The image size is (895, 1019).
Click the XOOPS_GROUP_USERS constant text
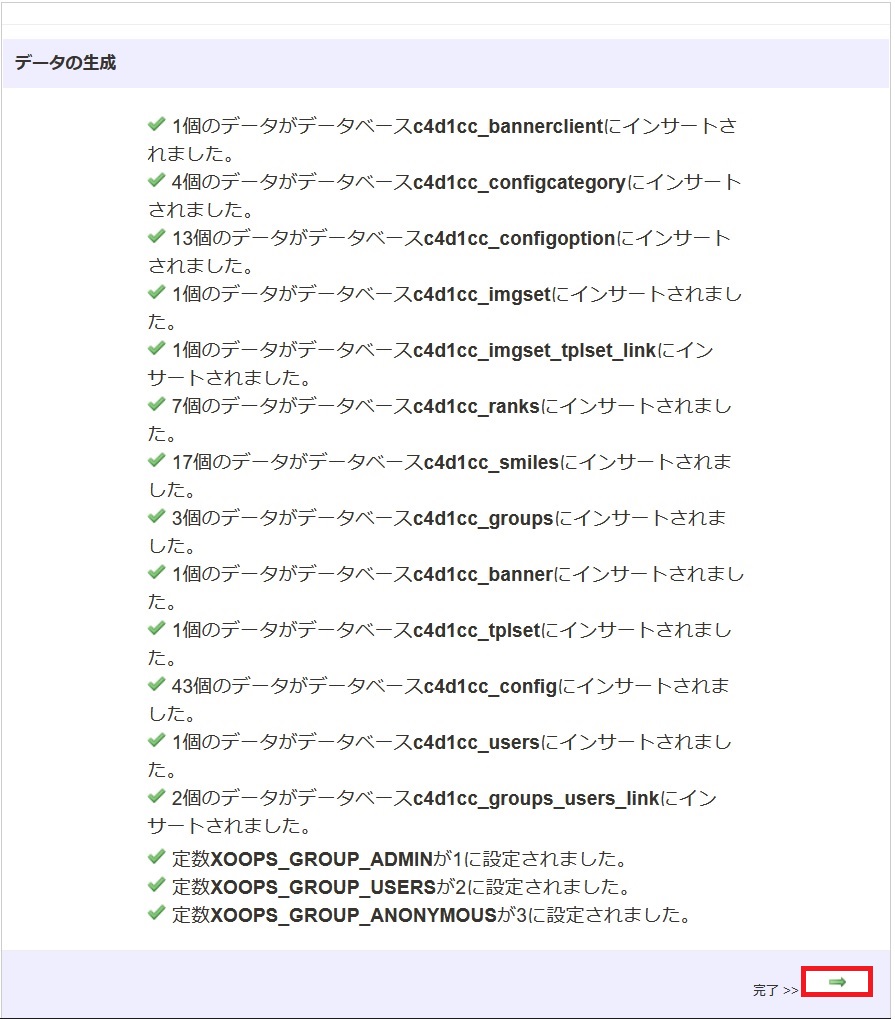[323, 887]
